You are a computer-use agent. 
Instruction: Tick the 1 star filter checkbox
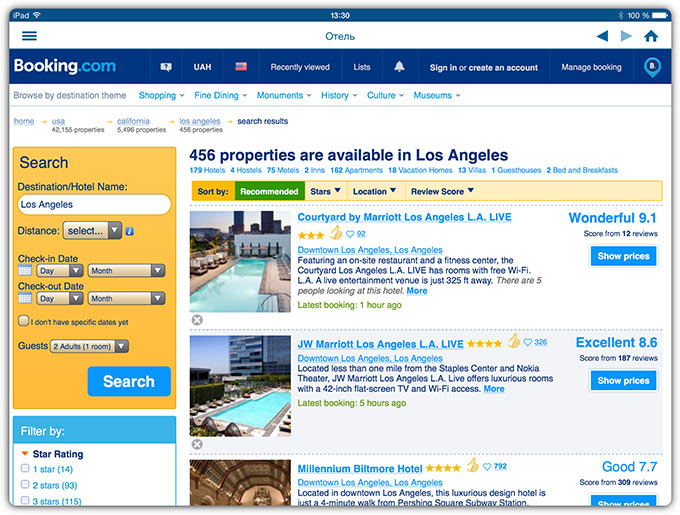25,468
